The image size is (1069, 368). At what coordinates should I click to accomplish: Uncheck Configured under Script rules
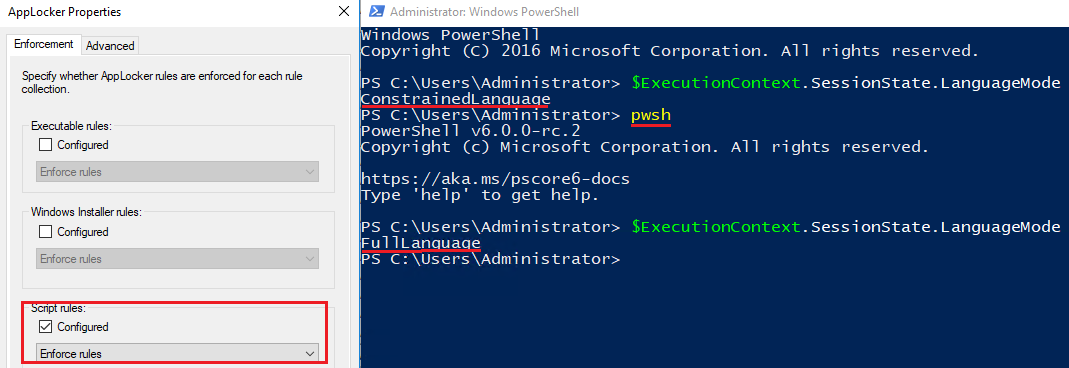pyautogui.click(x=46, y=327)
